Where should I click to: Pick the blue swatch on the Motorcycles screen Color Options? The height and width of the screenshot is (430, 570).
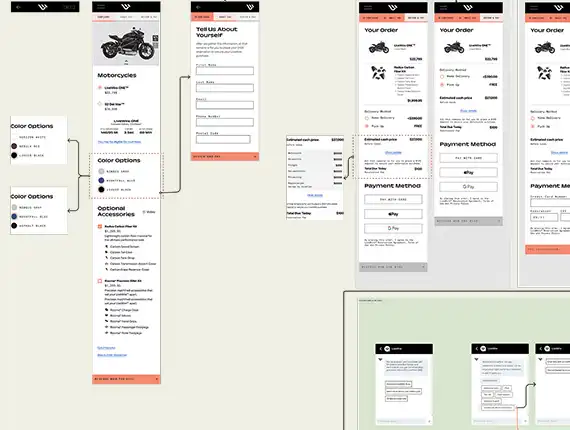[101, 180]
